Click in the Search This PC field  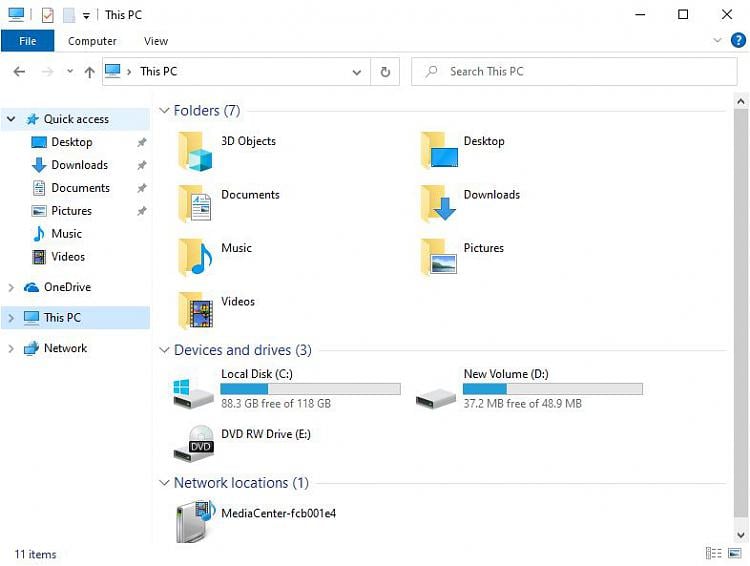coord(574,72)
